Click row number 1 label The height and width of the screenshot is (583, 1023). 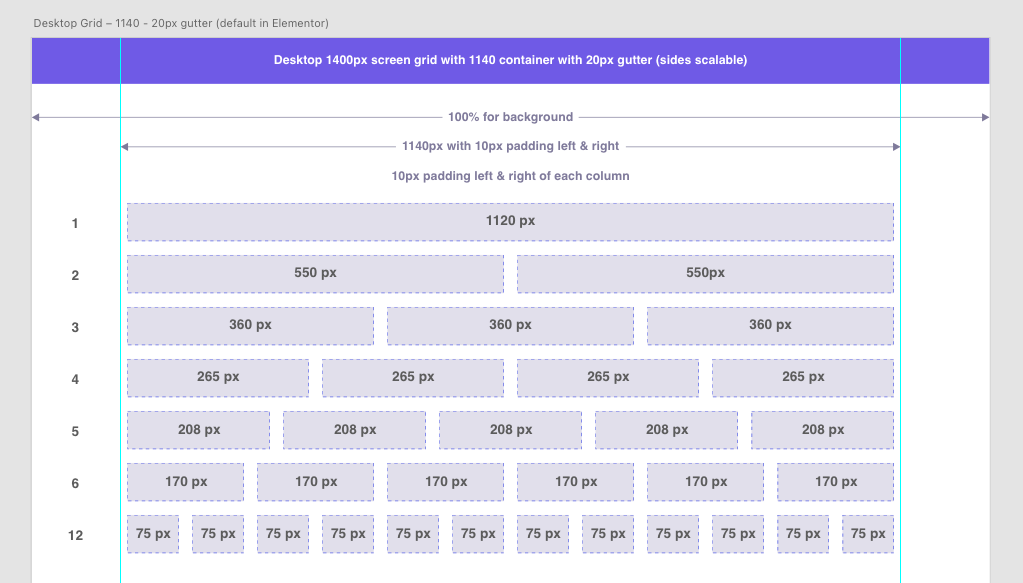pyautogui.click(x=75, y=223)
